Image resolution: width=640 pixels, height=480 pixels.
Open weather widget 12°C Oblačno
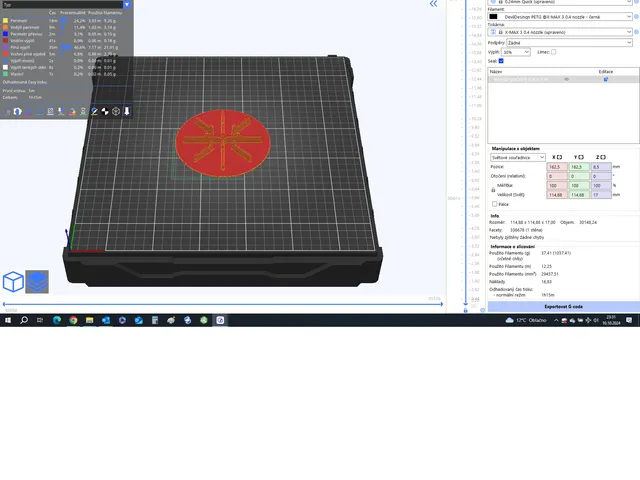[526, 320]
